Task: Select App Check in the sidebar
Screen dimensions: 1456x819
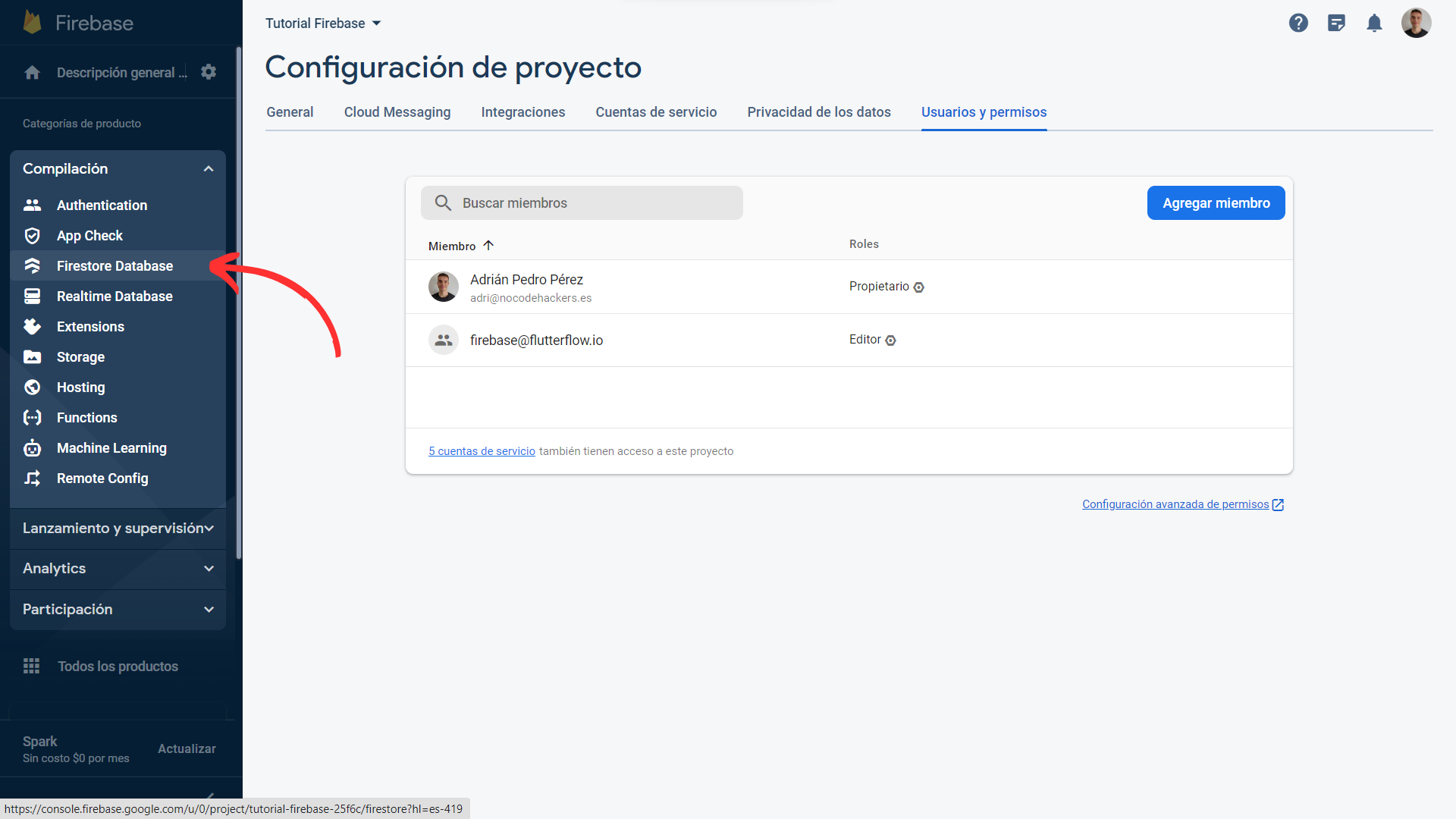Action: coord(89,235)
